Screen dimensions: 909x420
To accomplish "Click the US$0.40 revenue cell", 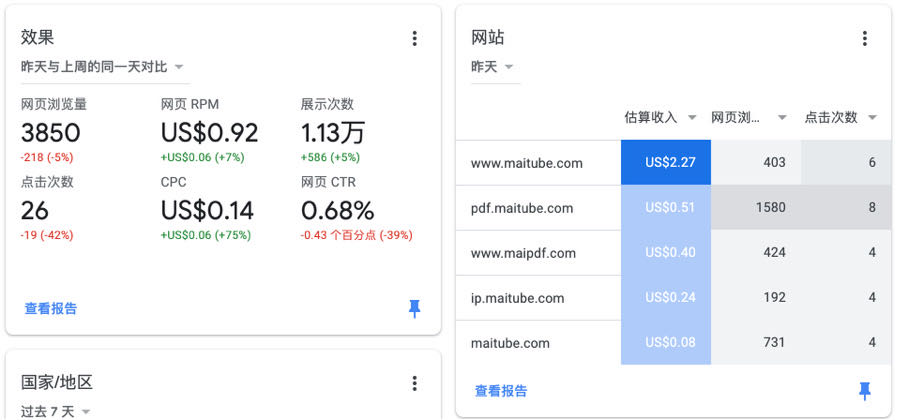I will tap(666, 253).
